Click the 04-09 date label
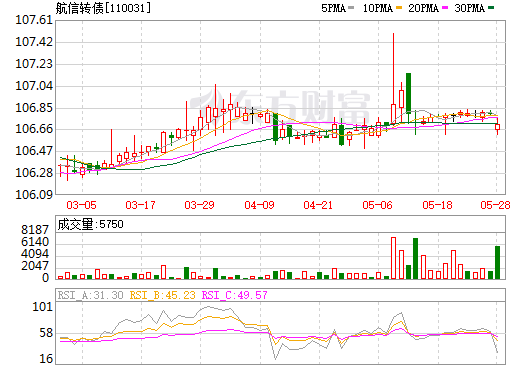520x365 pixels. pyautogui.click(x=259, y=205)
